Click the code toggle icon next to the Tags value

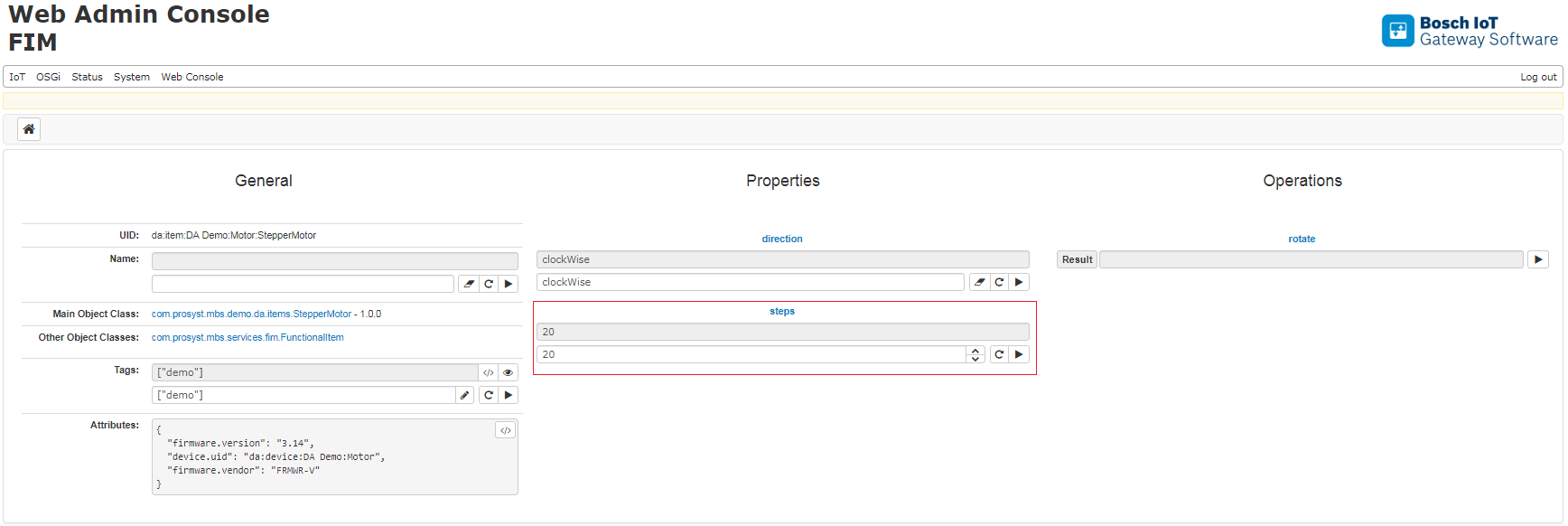(489, 371)
